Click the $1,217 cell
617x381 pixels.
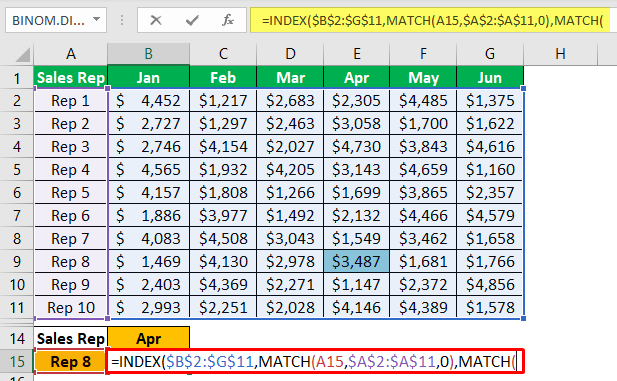223,101
